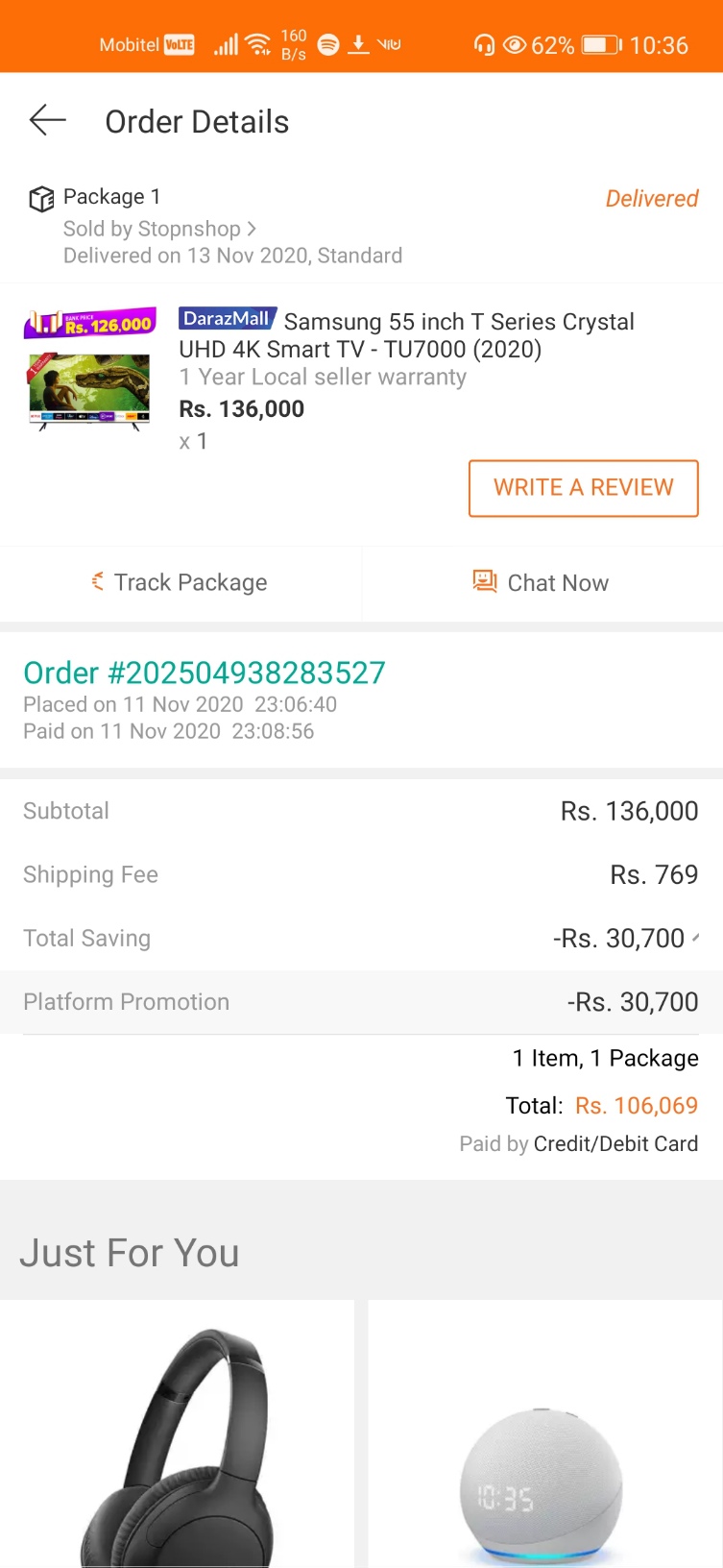
Task: Open the Echo Dot speaker recommendation
Action: 545,1434
